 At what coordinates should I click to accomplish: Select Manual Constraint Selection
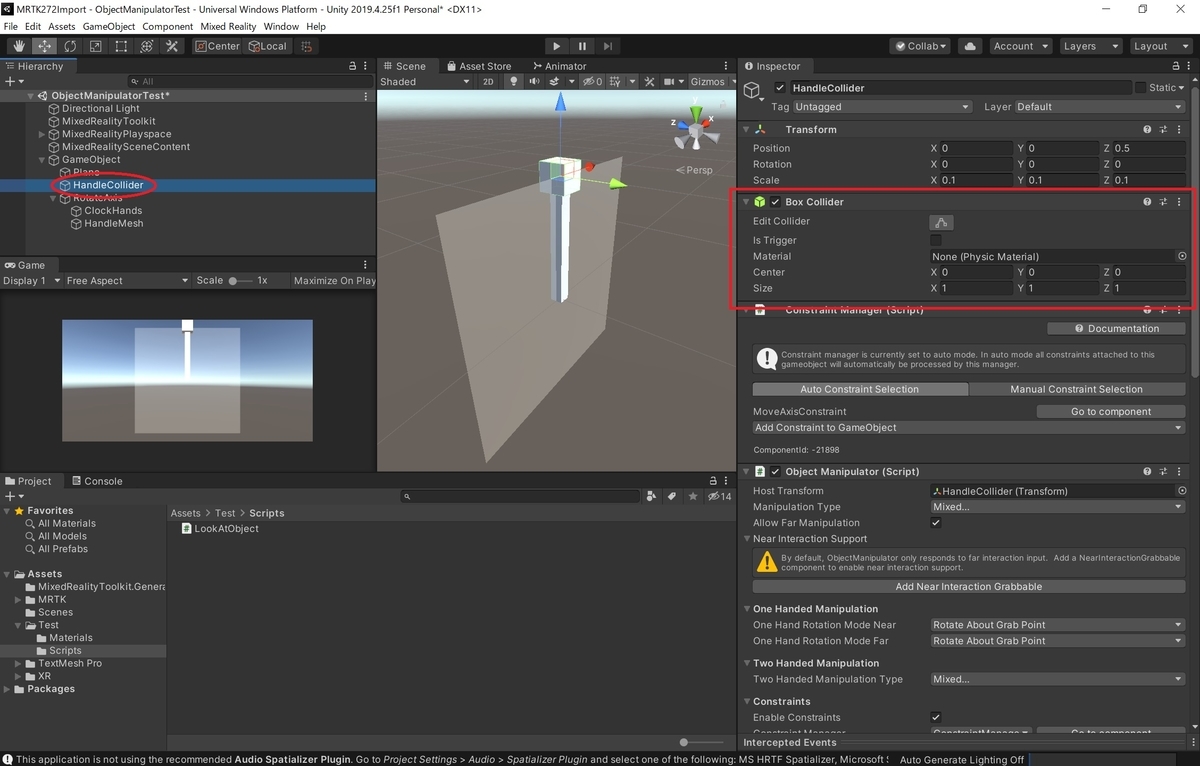(x=1077, y=389)
